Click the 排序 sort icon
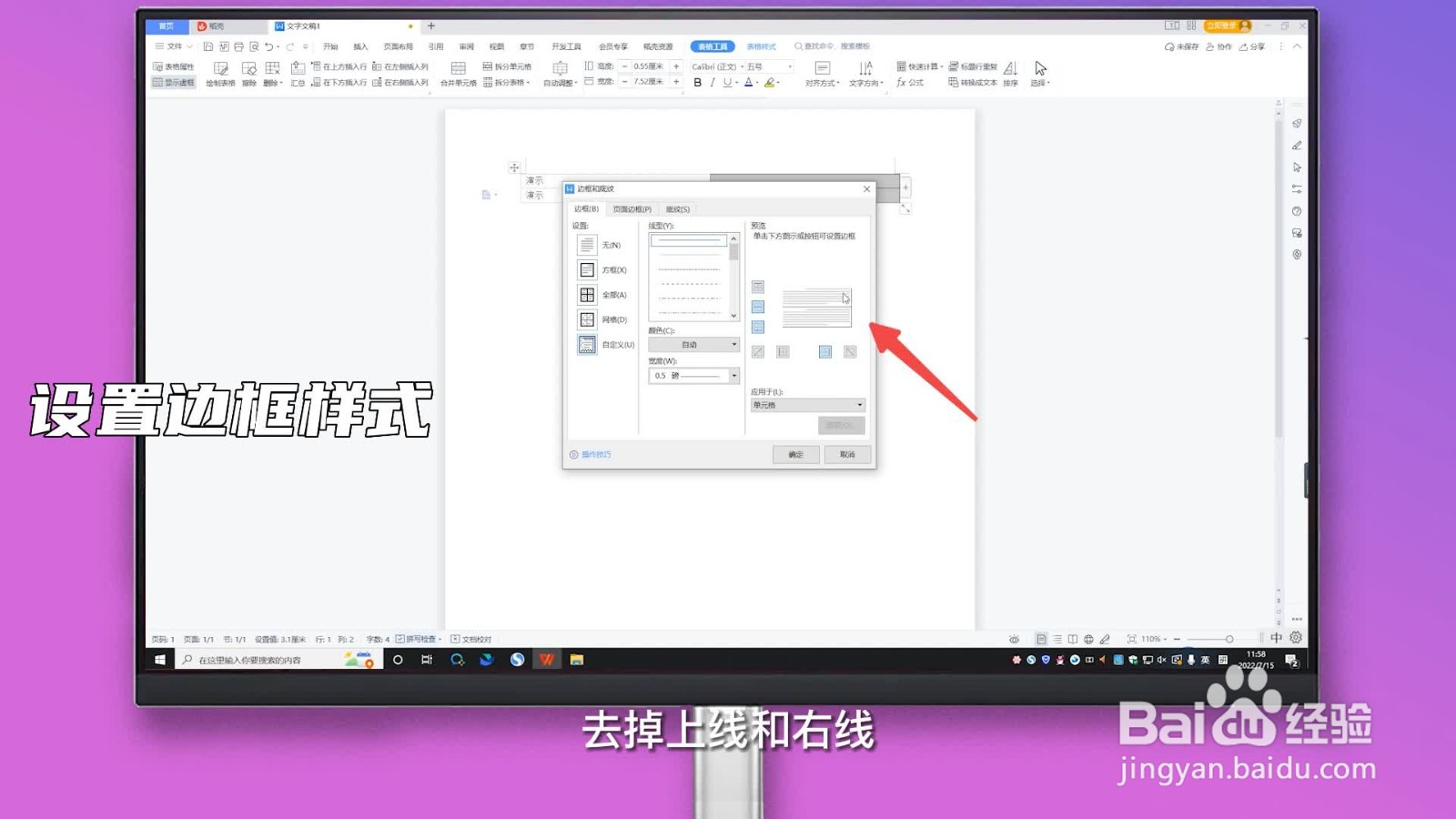Image resolution: width=1456 pixels, height=819 pixels. pyautogui.click(x=1010, y=75)
